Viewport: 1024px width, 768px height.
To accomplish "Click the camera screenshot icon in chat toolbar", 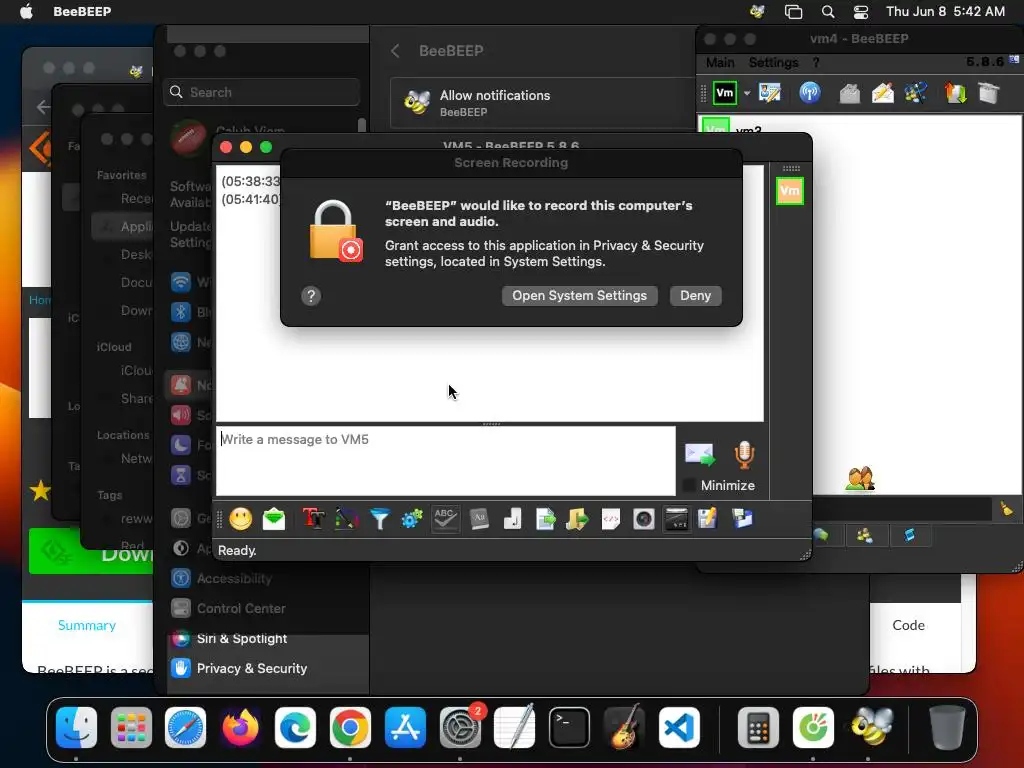I will tap(644, 519).
